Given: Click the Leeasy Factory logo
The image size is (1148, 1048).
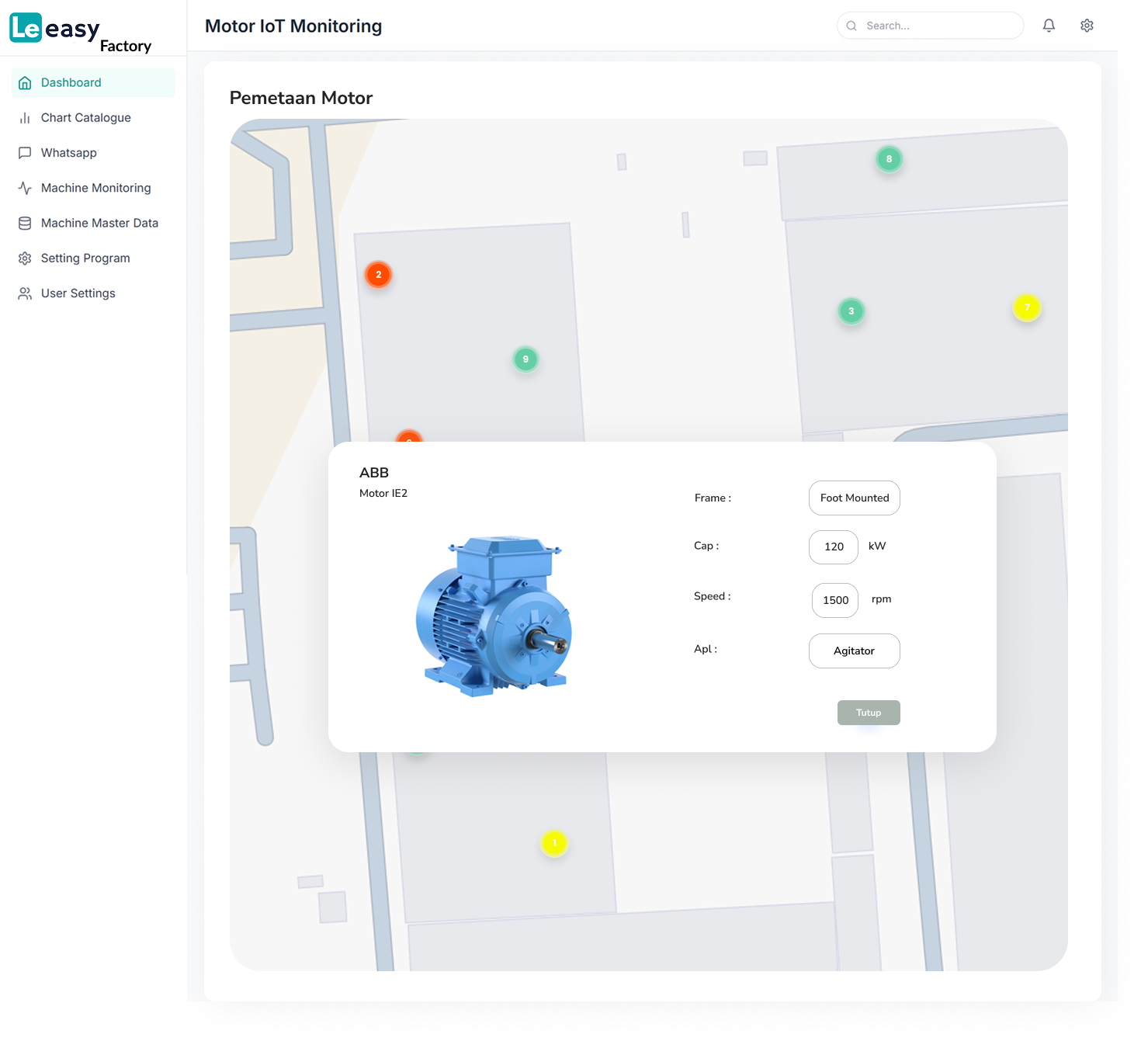Looking at the screenshot, I should pyautogui.click(x=81, y=32).
